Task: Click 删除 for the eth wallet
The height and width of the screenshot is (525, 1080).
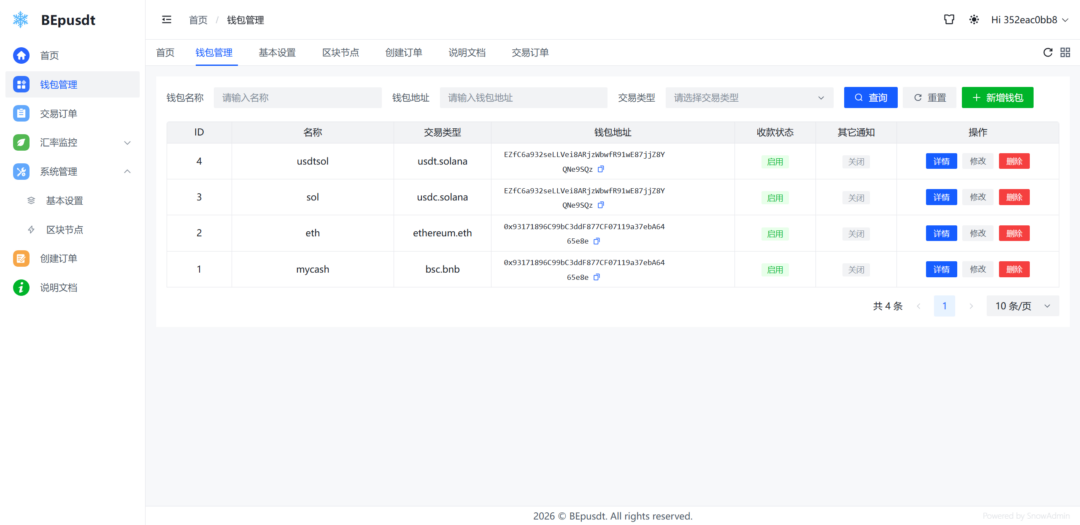Action: tap(1015, 233)
